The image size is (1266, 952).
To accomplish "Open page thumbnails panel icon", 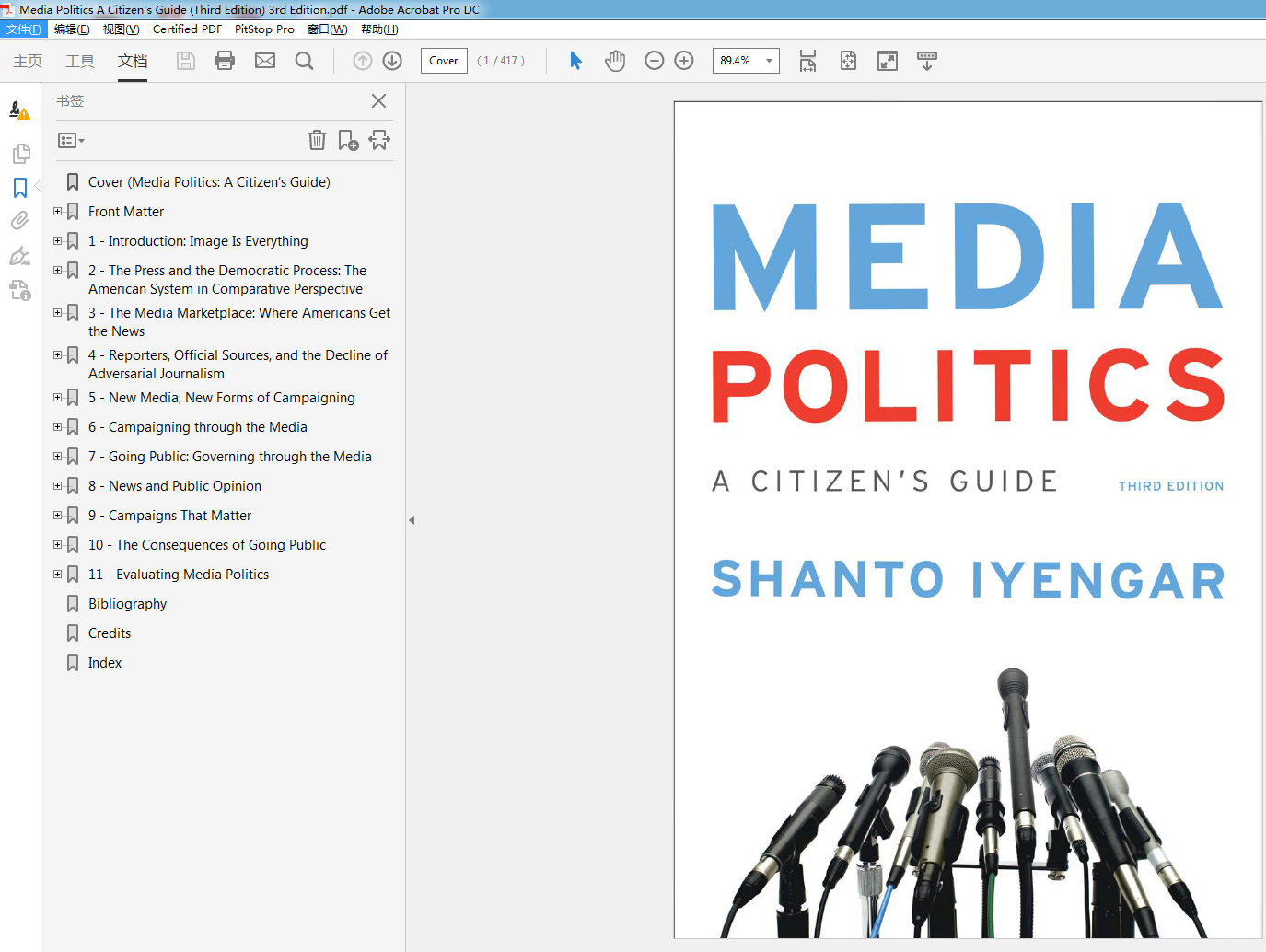I will (x=20, y=153).
